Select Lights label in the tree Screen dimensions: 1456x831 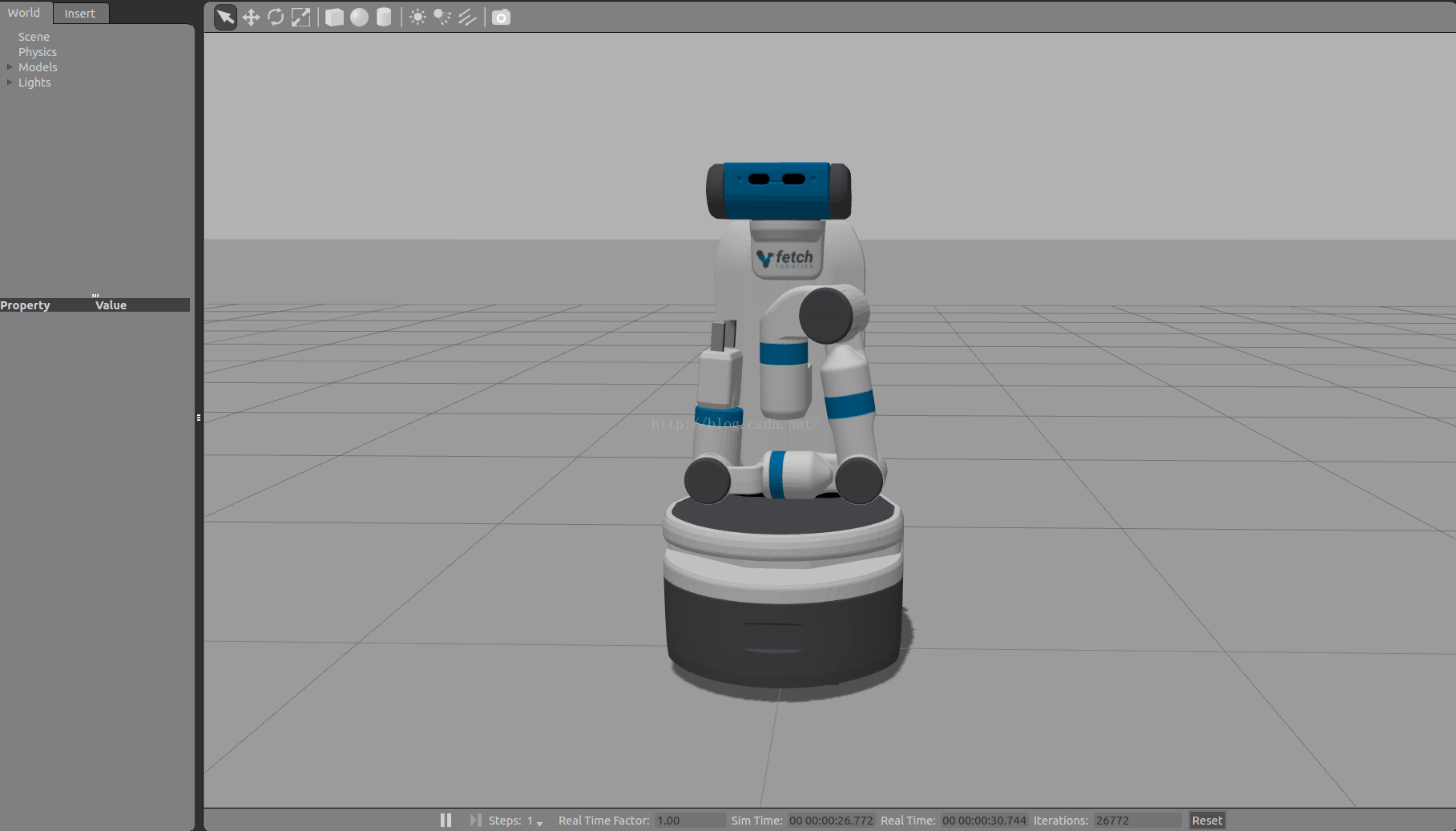point(34,83)
